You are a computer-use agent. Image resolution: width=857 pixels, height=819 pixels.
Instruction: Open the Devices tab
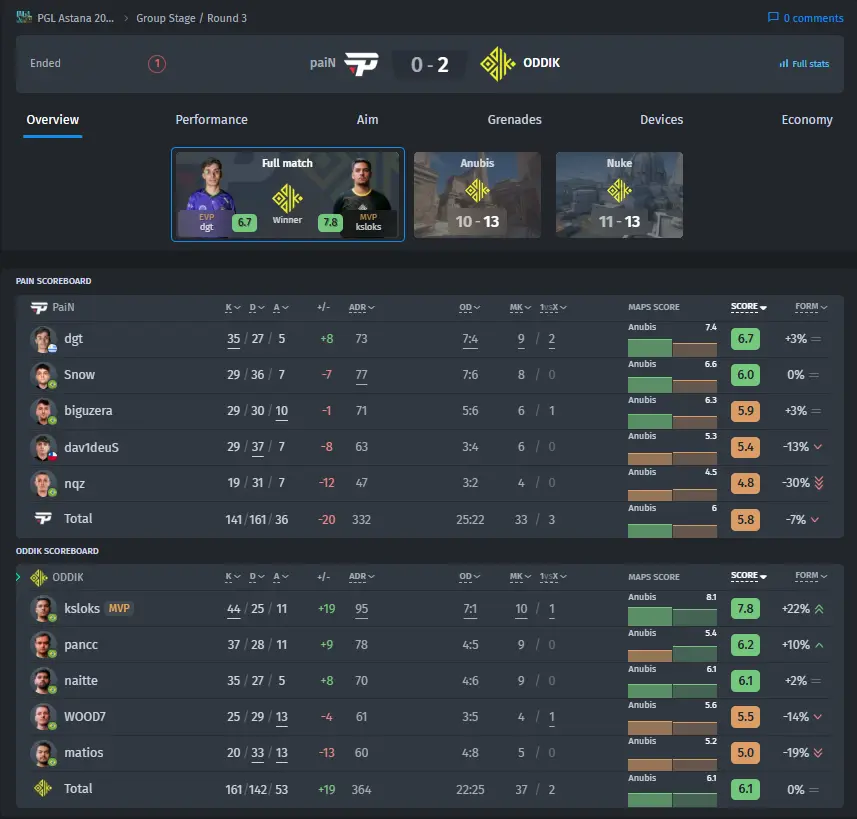[x=661, y=120]
